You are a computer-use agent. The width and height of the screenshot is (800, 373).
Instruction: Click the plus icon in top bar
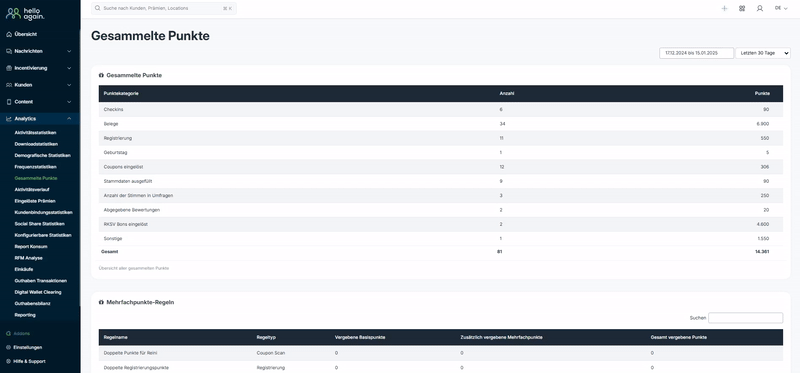pos(724,8)
